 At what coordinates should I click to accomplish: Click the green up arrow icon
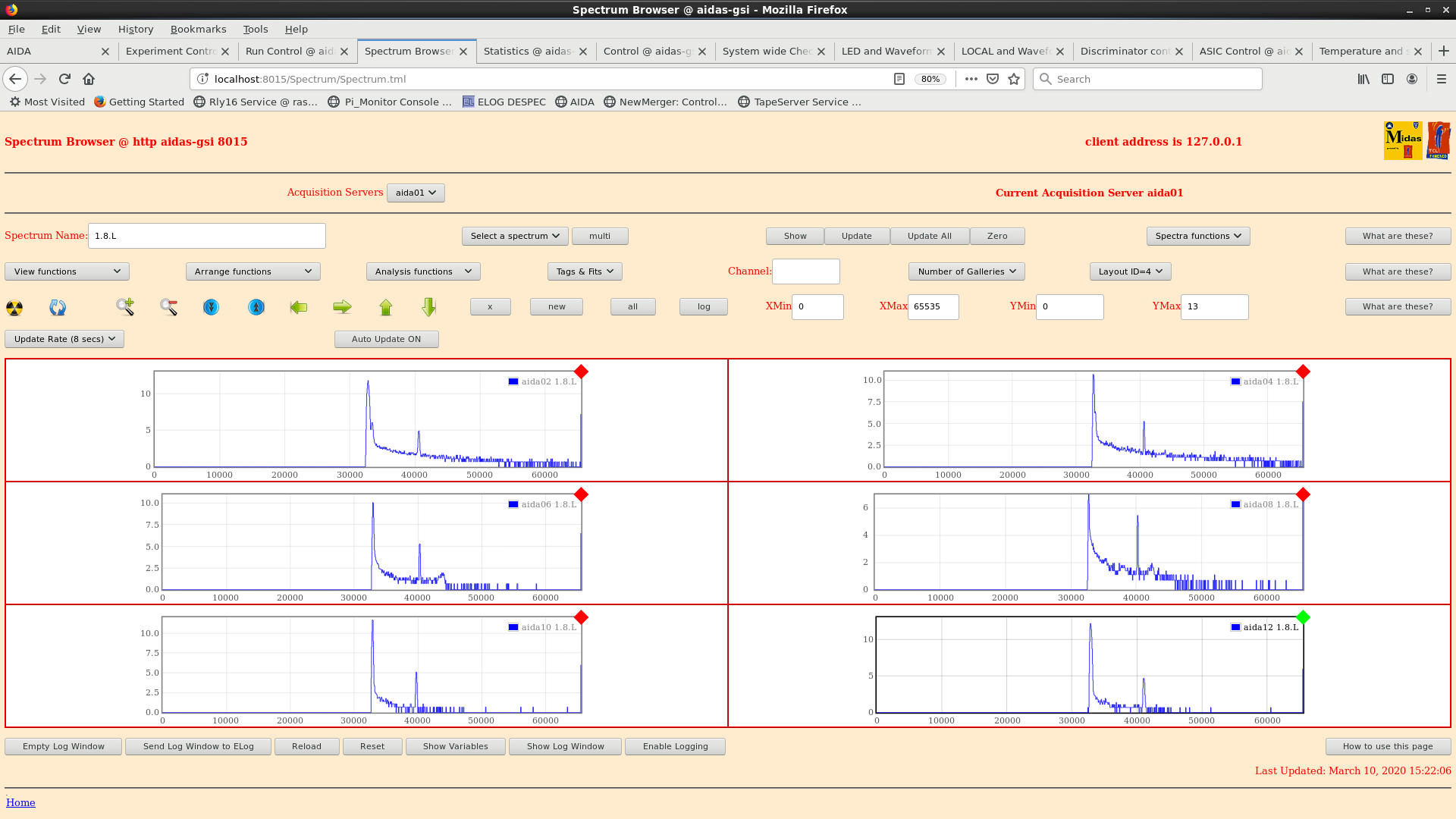386,307
